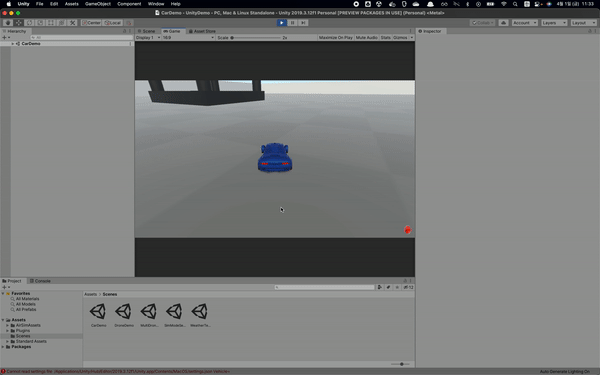The image size is (600, 375).
Task: Select the Rotate tool in toolbar
Action: [x=29, y=23]
